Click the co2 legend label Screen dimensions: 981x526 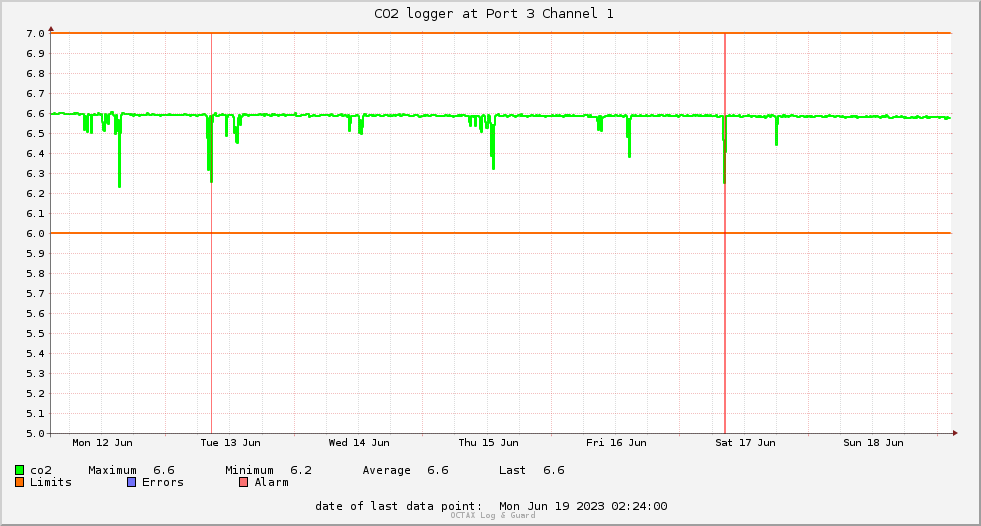[x=41, y=470]
